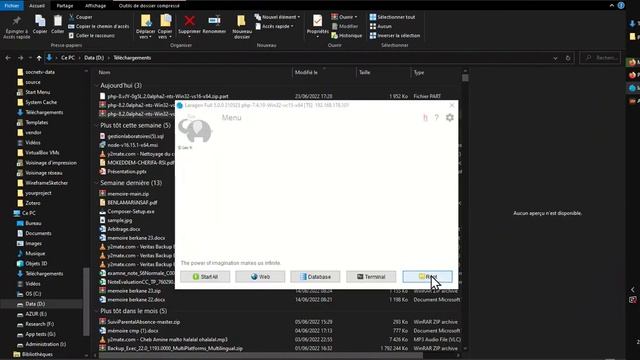Click Coller le raccourci
Screen dimensions: 640x360
pos(91,36)
